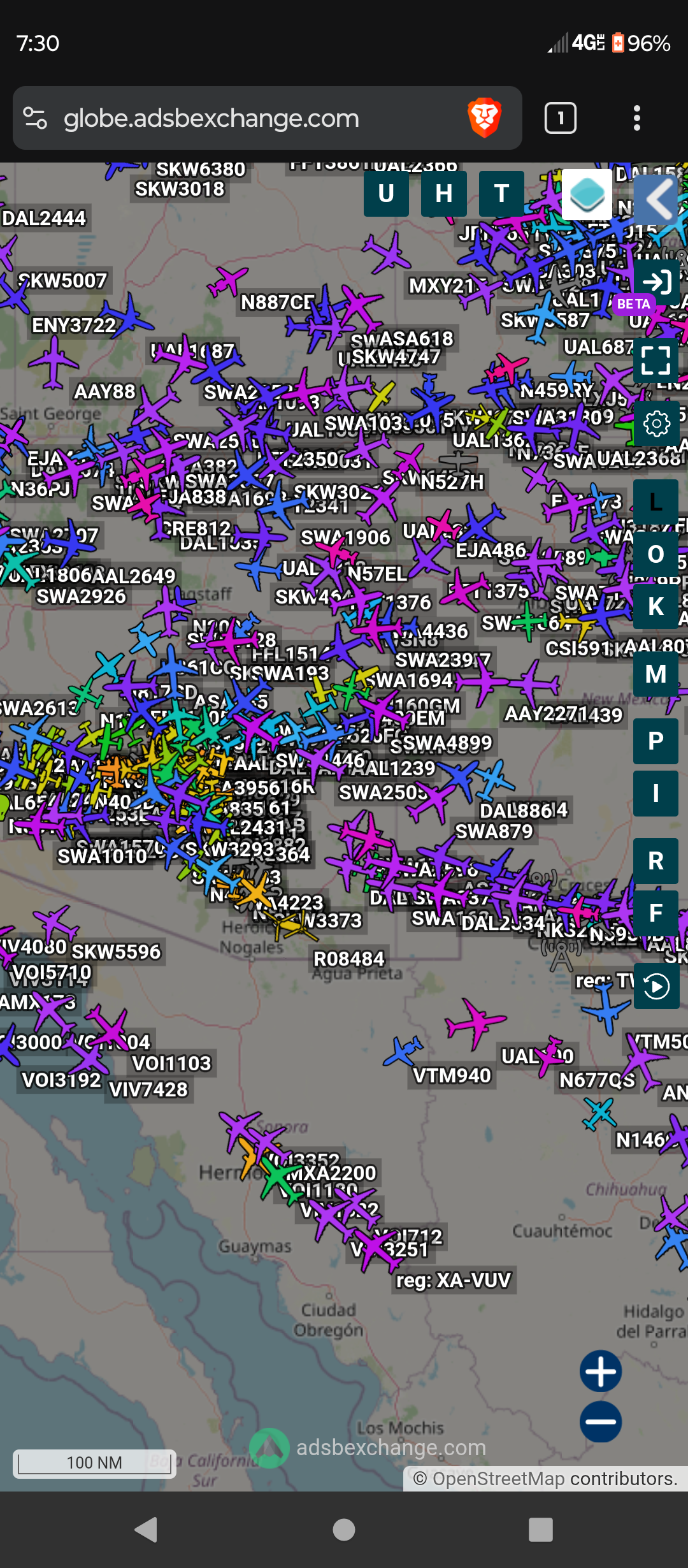Select aircraft labeled SWA1906
The image size is (688, 1568).
click(345, 538)
